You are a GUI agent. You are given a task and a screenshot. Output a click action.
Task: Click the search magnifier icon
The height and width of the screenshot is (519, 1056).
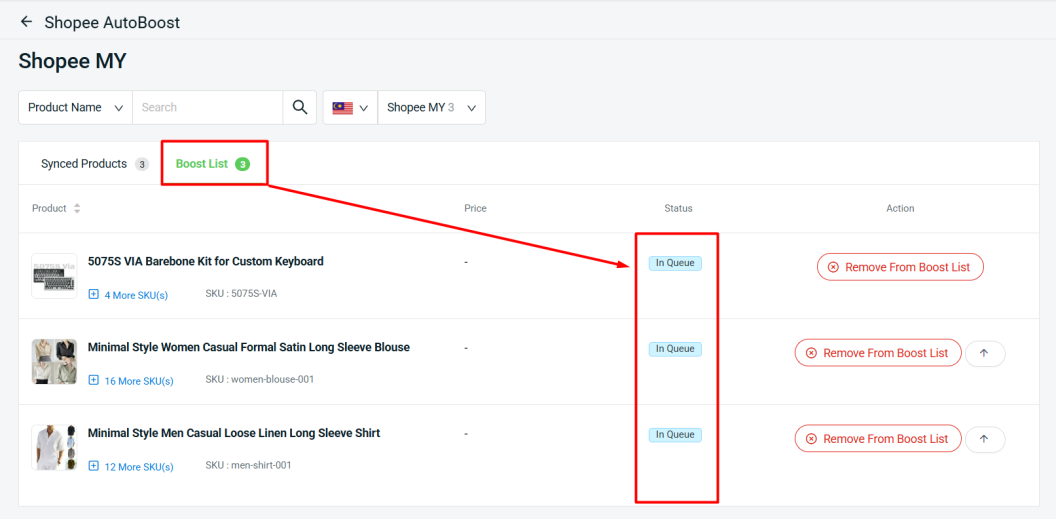tap(300, 107)
